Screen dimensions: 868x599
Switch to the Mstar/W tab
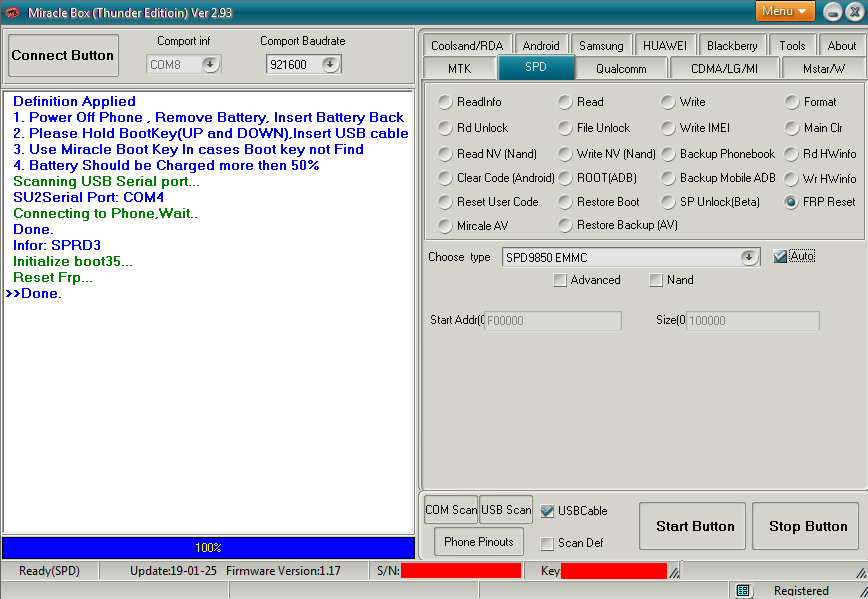pyautogui.click(x=824, y=69)
